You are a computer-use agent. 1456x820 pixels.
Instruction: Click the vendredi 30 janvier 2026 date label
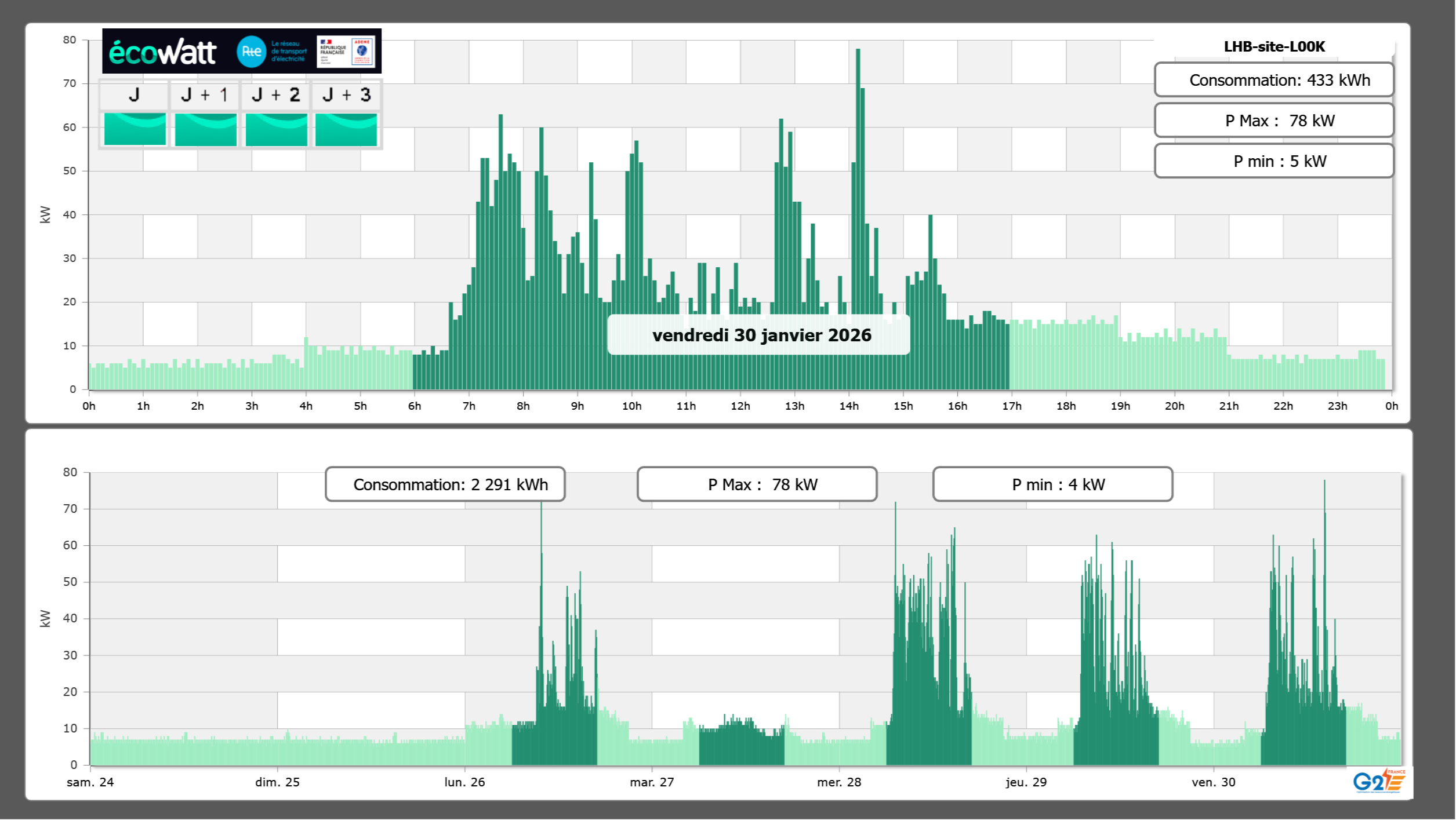pos(761,335)
